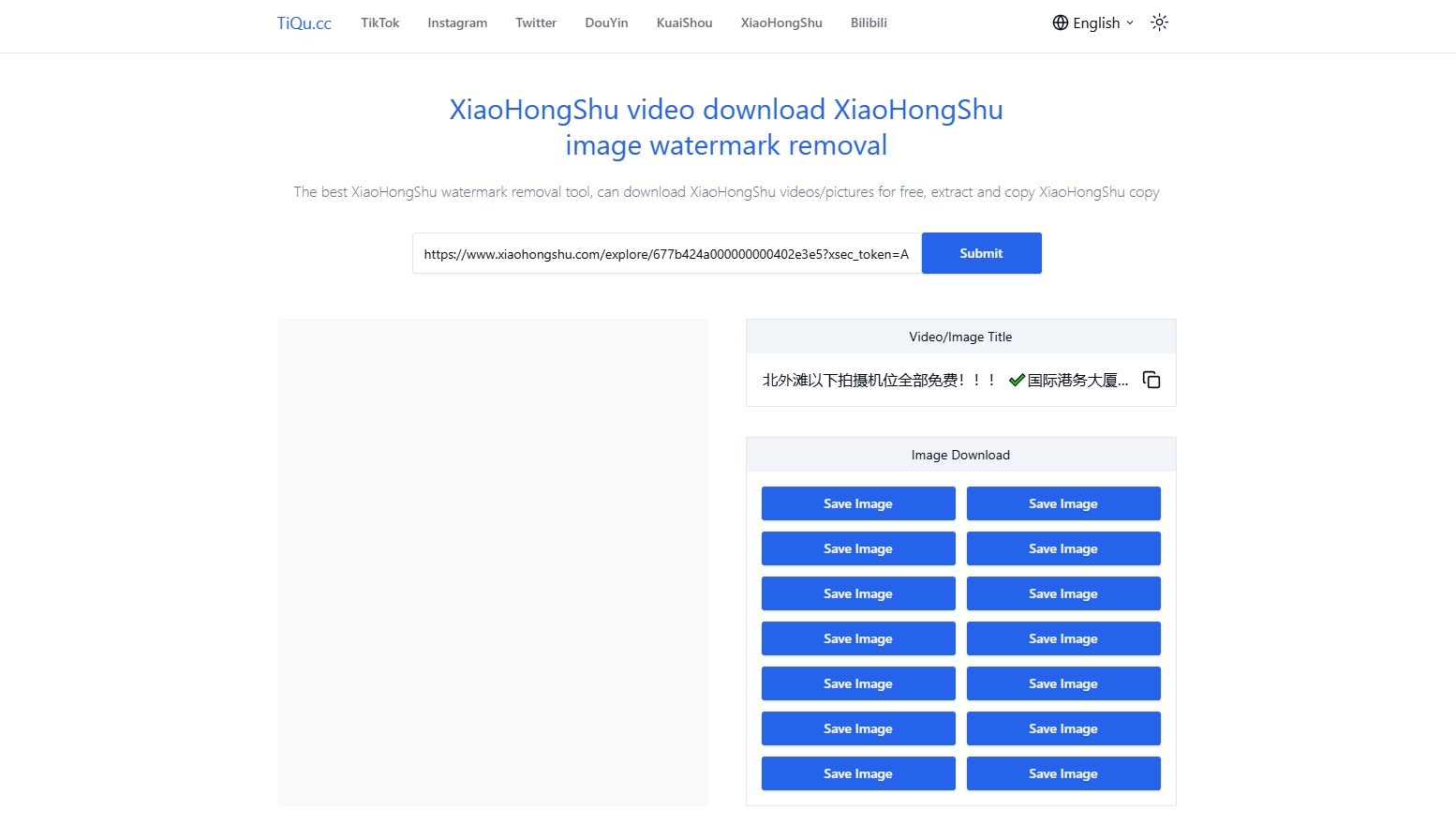Viewport: 1456px width, 825px height.
Task: Save Image in first row, left column
Action: coord(858,503)
